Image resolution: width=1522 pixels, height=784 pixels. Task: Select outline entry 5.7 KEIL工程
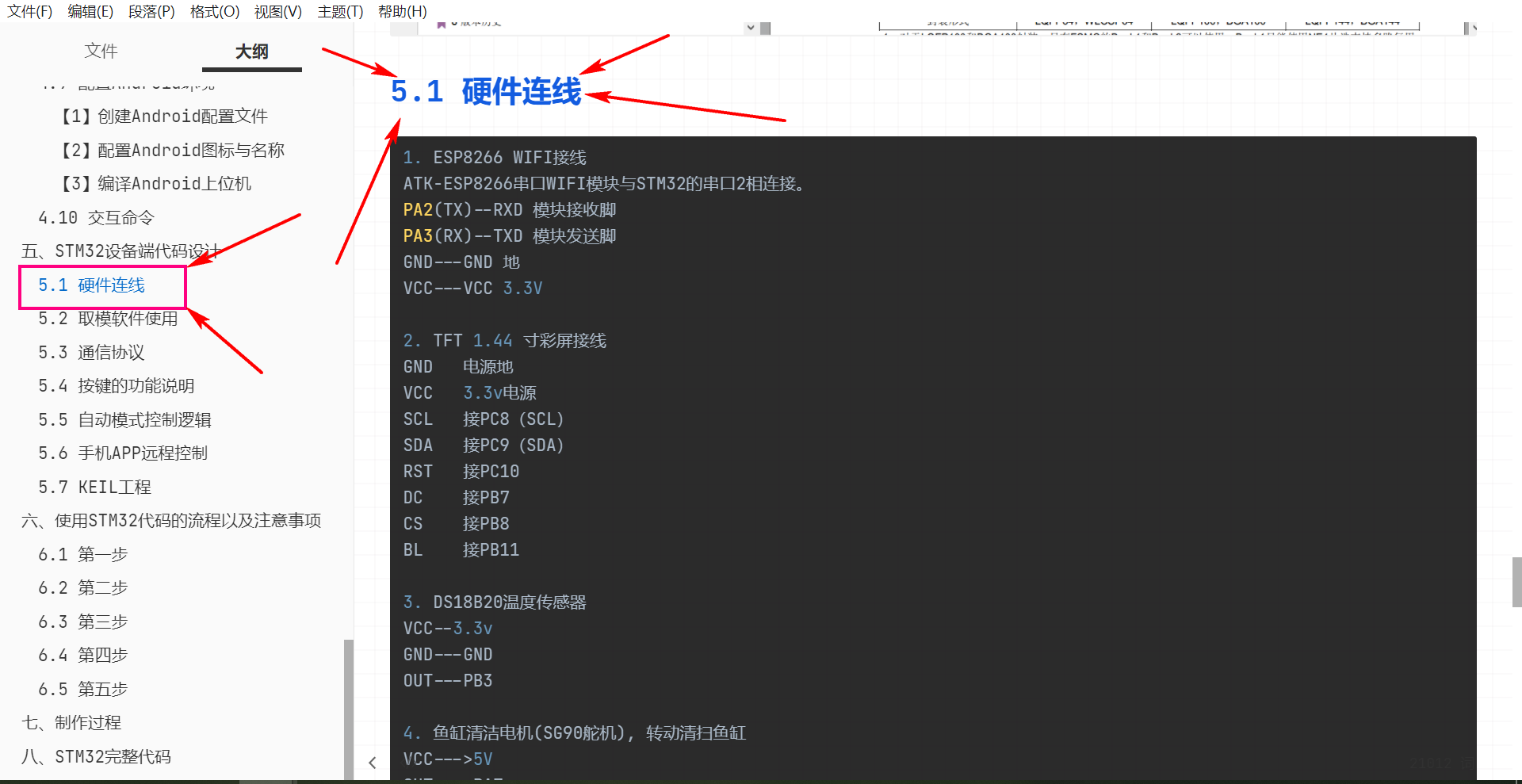(95, 487)
